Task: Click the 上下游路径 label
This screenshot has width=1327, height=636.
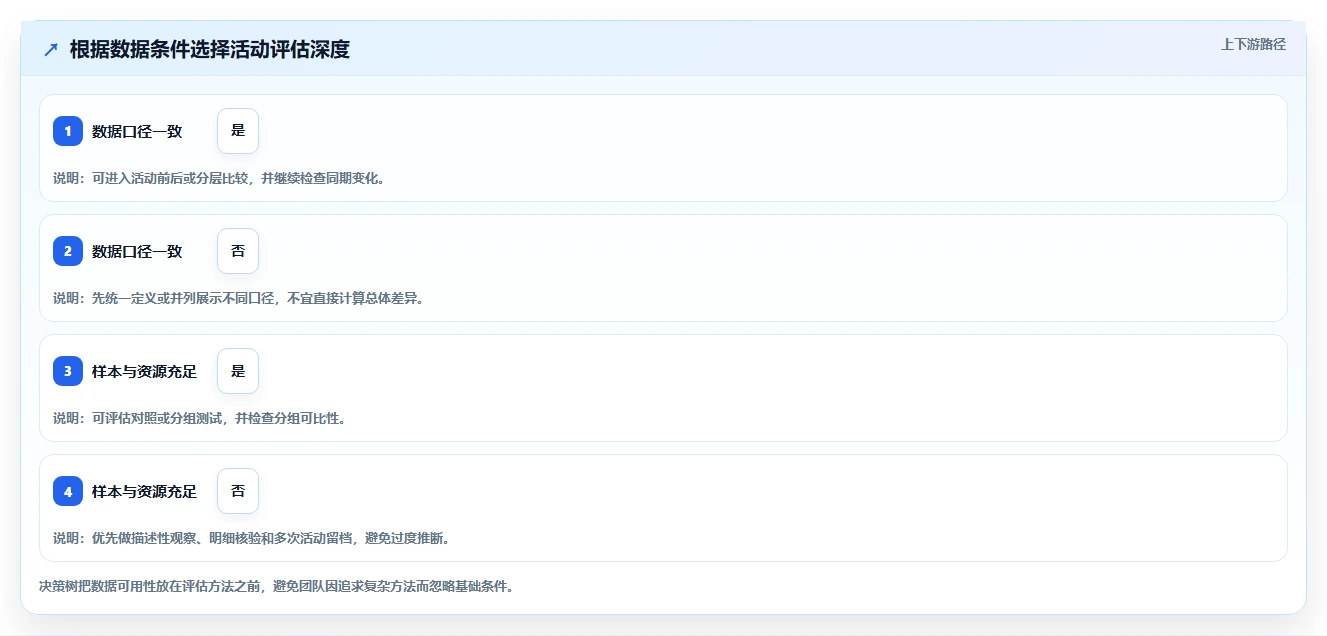Action: pyautogui.click(x=1253, y=44)
